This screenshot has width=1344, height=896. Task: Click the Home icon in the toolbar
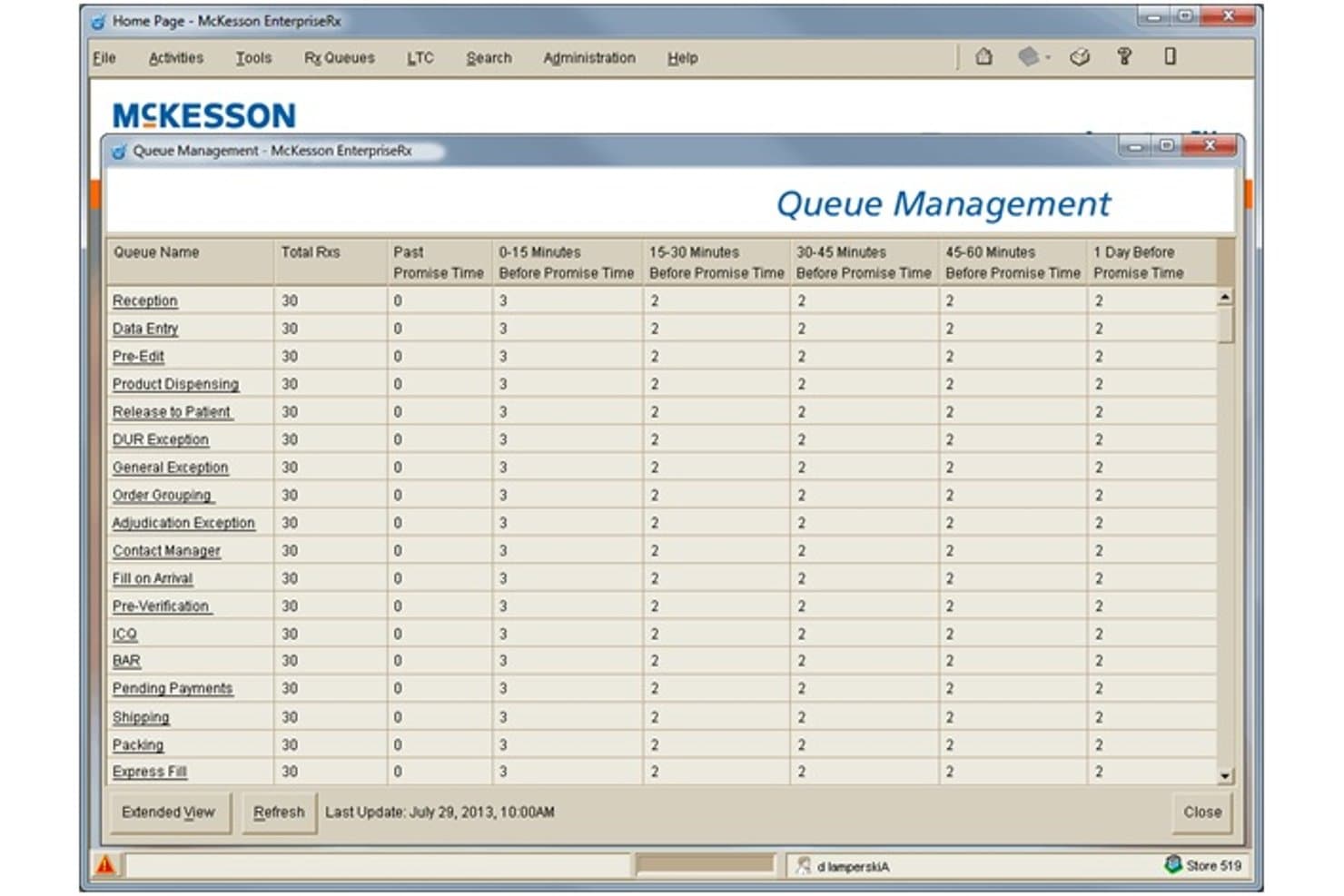point(983,57)
